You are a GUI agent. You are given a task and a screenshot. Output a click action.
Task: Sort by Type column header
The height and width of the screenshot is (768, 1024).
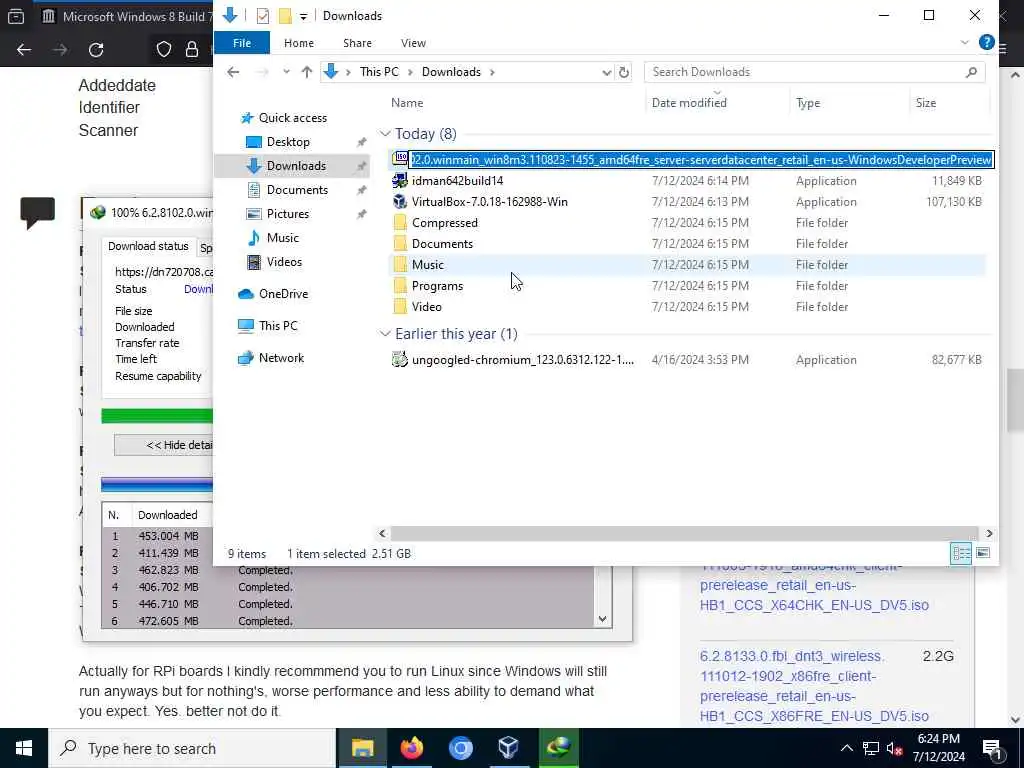point(808,103)
